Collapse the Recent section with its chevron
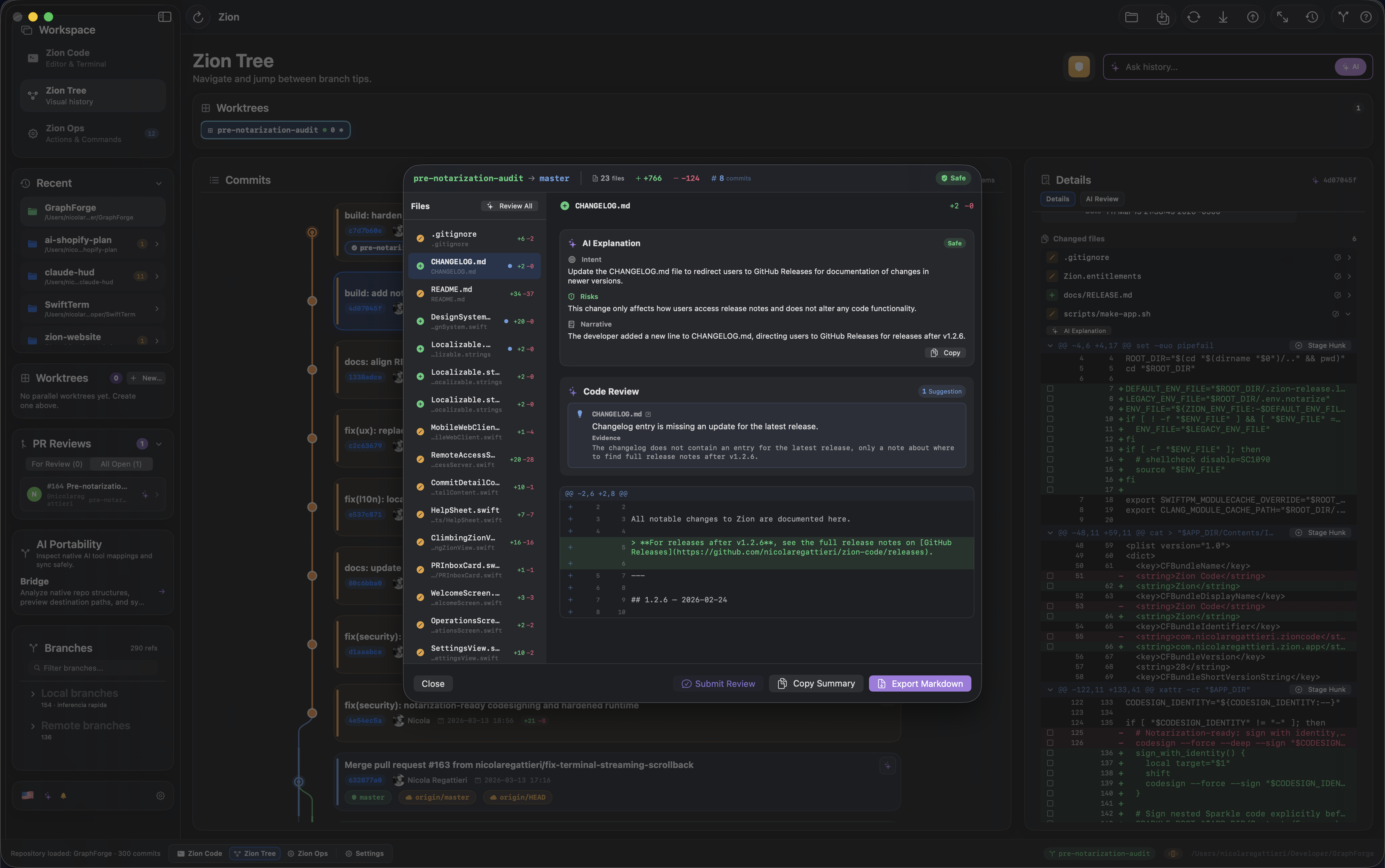Screen dimensions: 1385x868 (159, 183)
